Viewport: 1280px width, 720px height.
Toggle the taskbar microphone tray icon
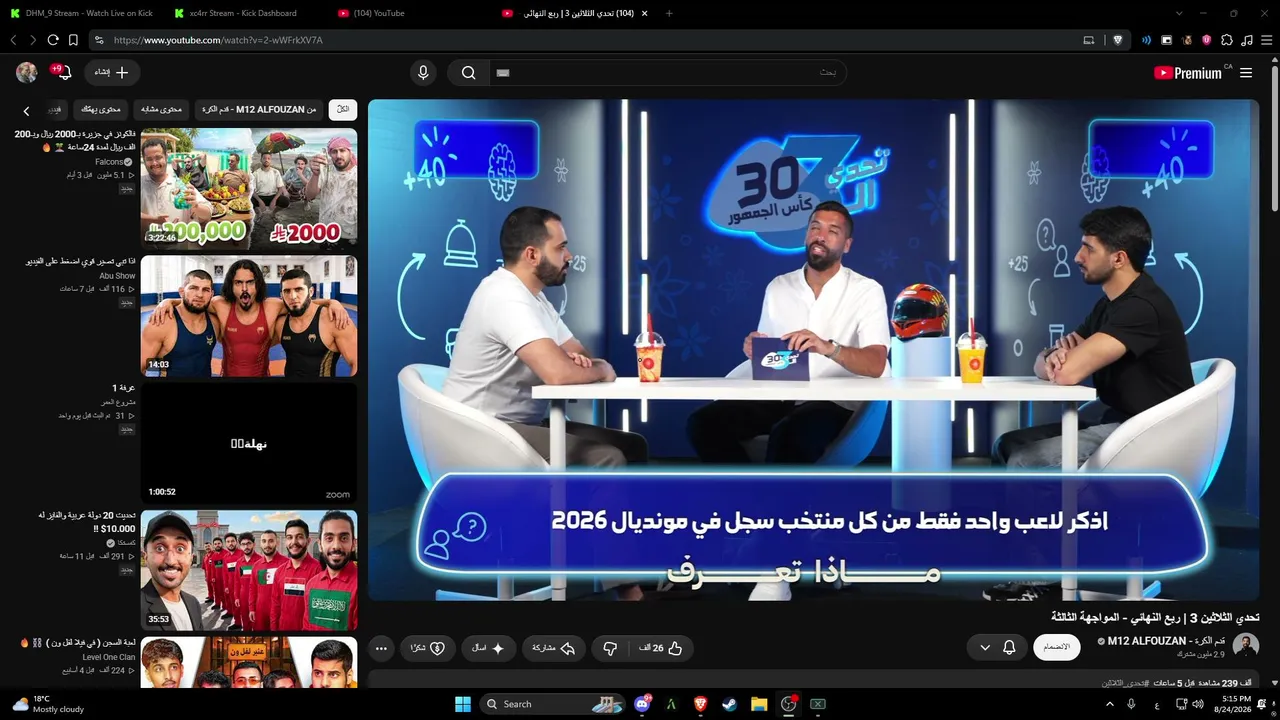pos(1131,704)
